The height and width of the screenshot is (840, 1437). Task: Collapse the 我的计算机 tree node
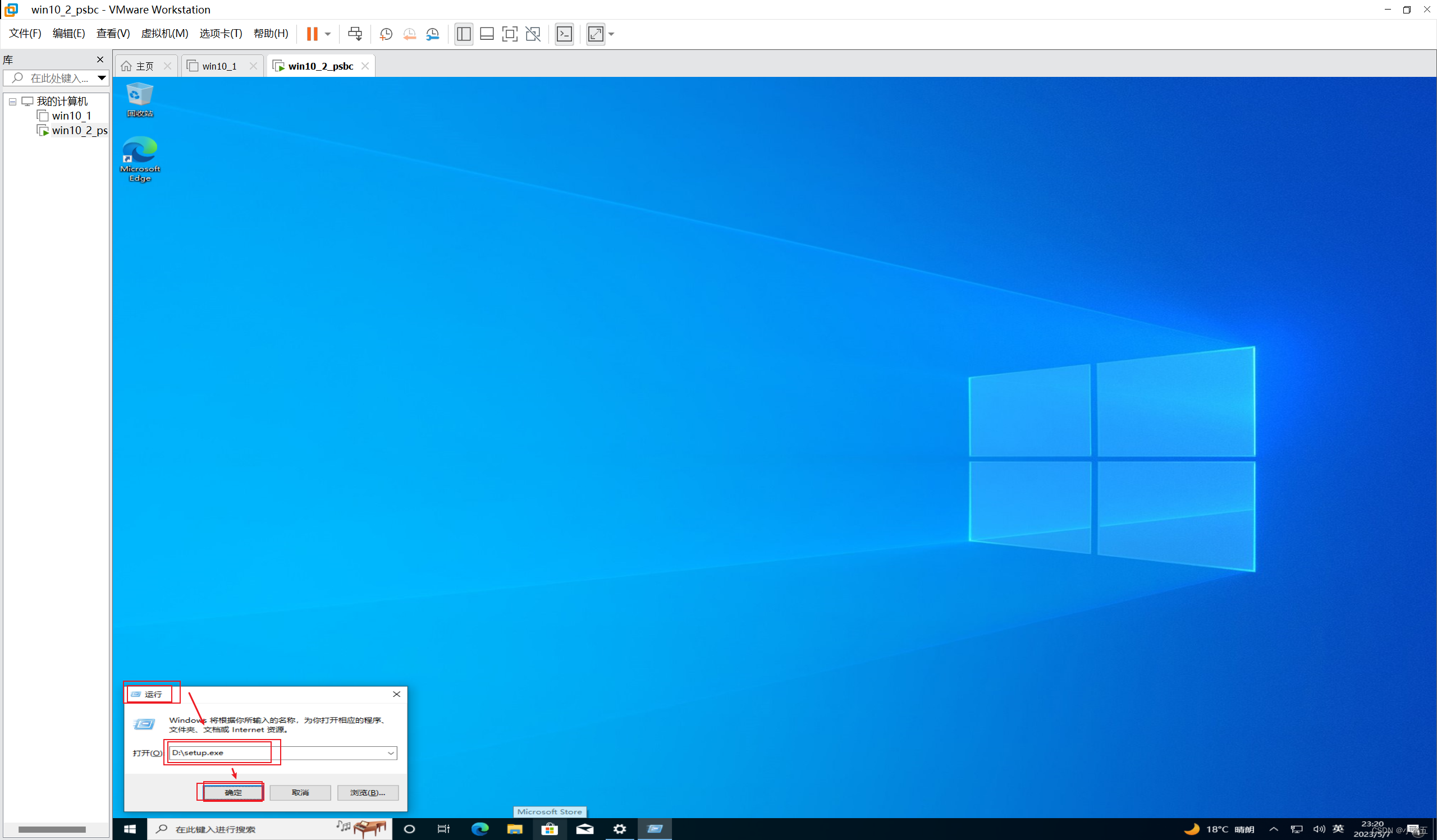pos(12,101)
